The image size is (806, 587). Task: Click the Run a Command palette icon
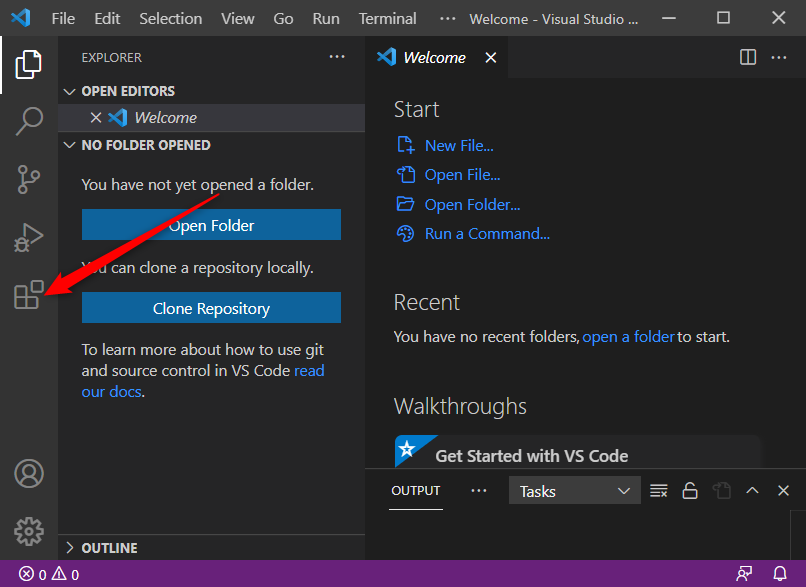click(406, 233)
